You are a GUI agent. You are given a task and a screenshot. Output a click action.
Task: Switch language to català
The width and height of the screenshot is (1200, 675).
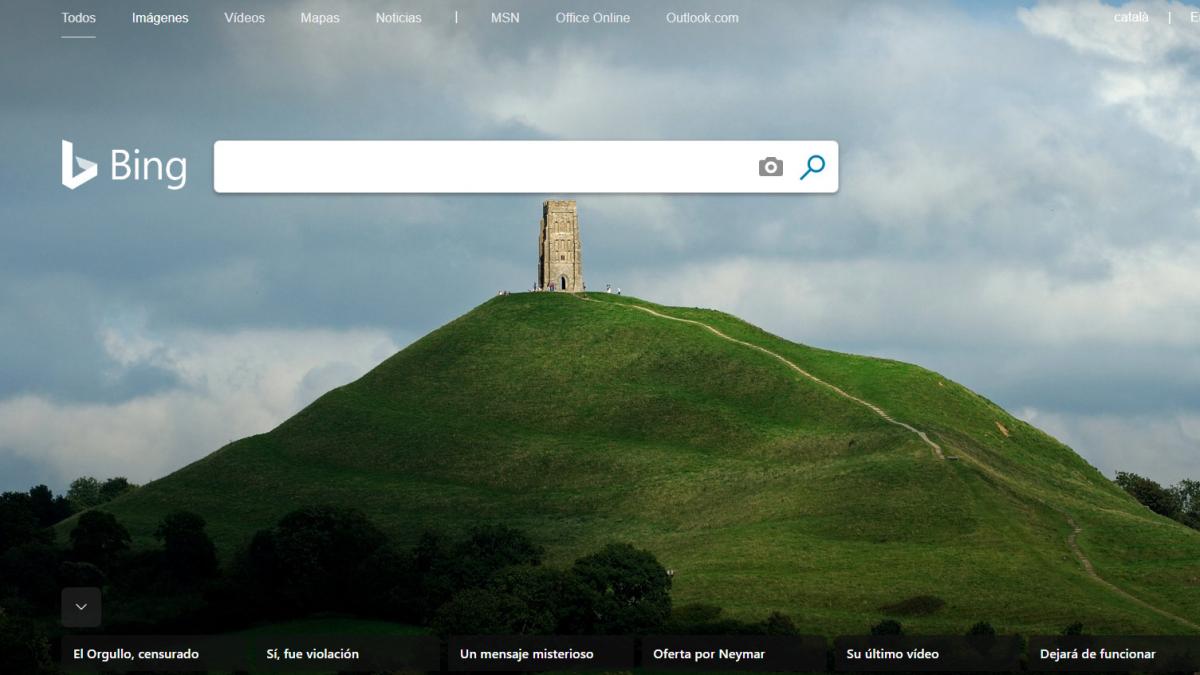pyautogui.click(x=1131, y=17)
